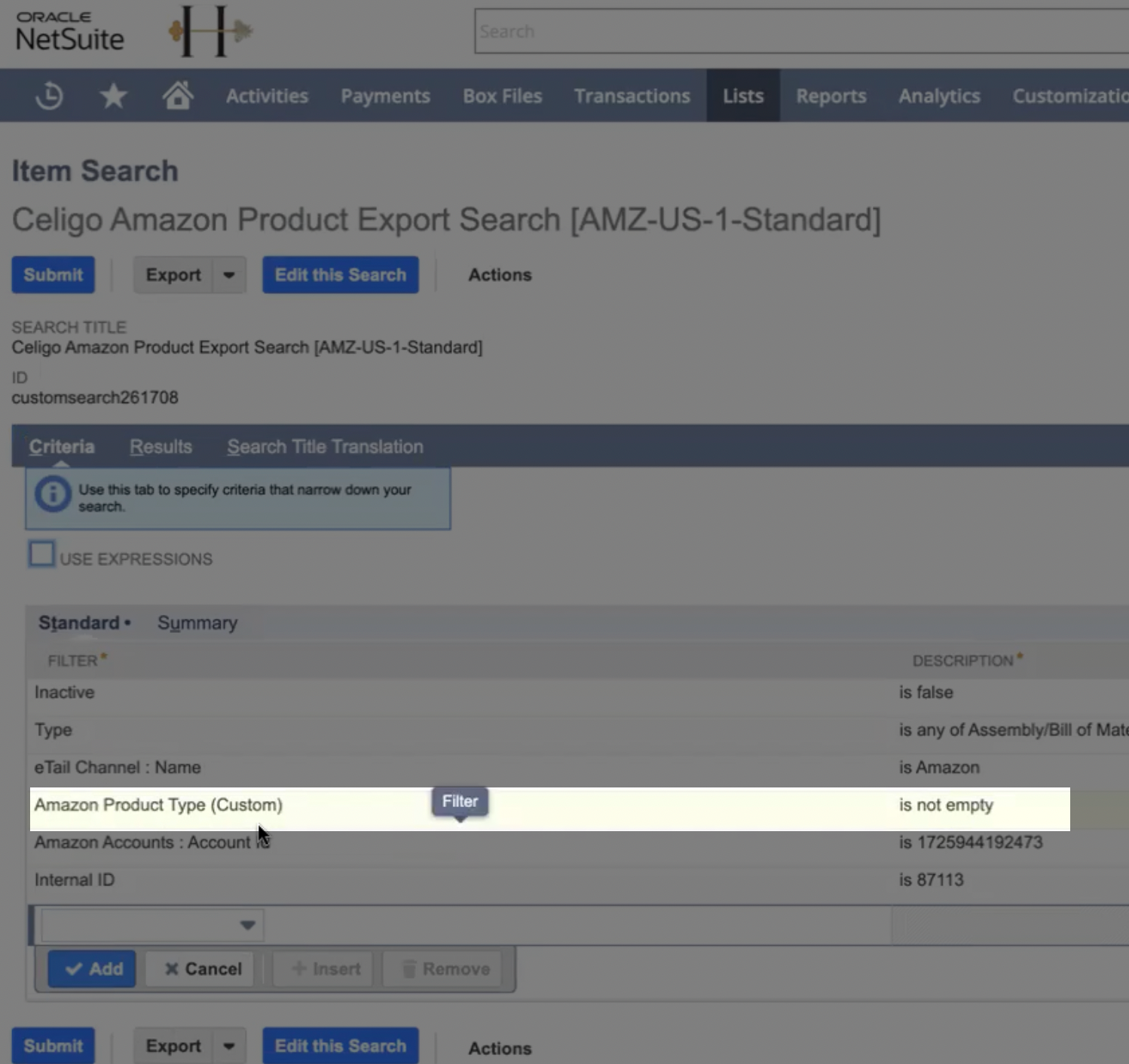Open the top Actions menu
The image size is (1129, 1064).
tap(500, 275)
